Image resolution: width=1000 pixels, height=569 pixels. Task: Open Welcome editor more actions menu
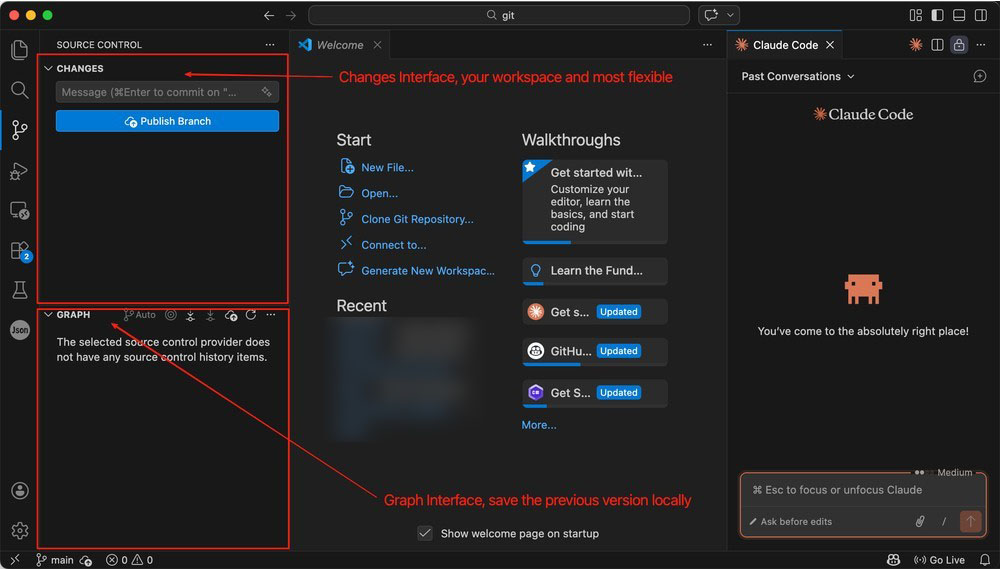707,45
